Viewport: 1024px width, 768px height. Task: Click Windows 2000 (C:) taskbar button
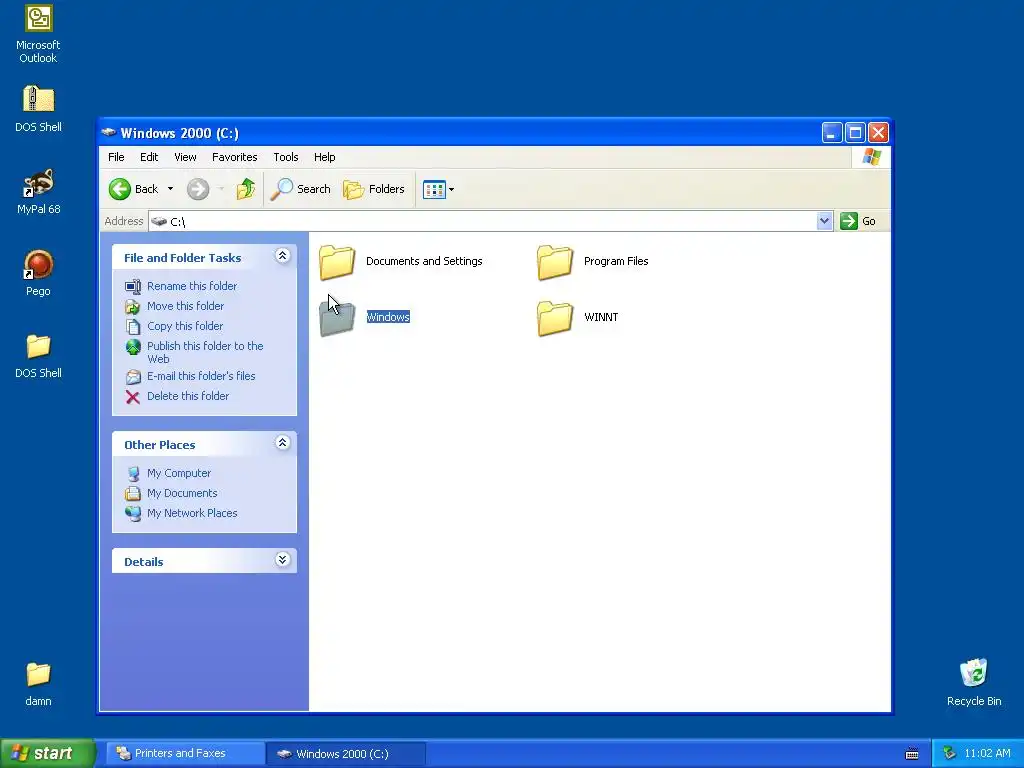pyautogui.click(x=346, y=754)
